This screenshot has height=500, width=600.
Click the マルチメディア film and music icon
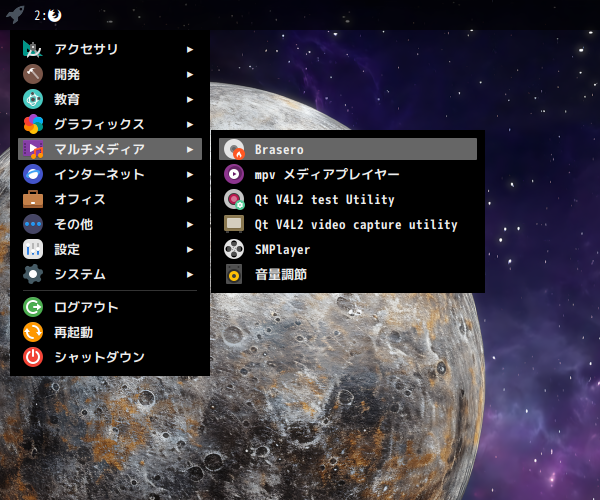33,149
